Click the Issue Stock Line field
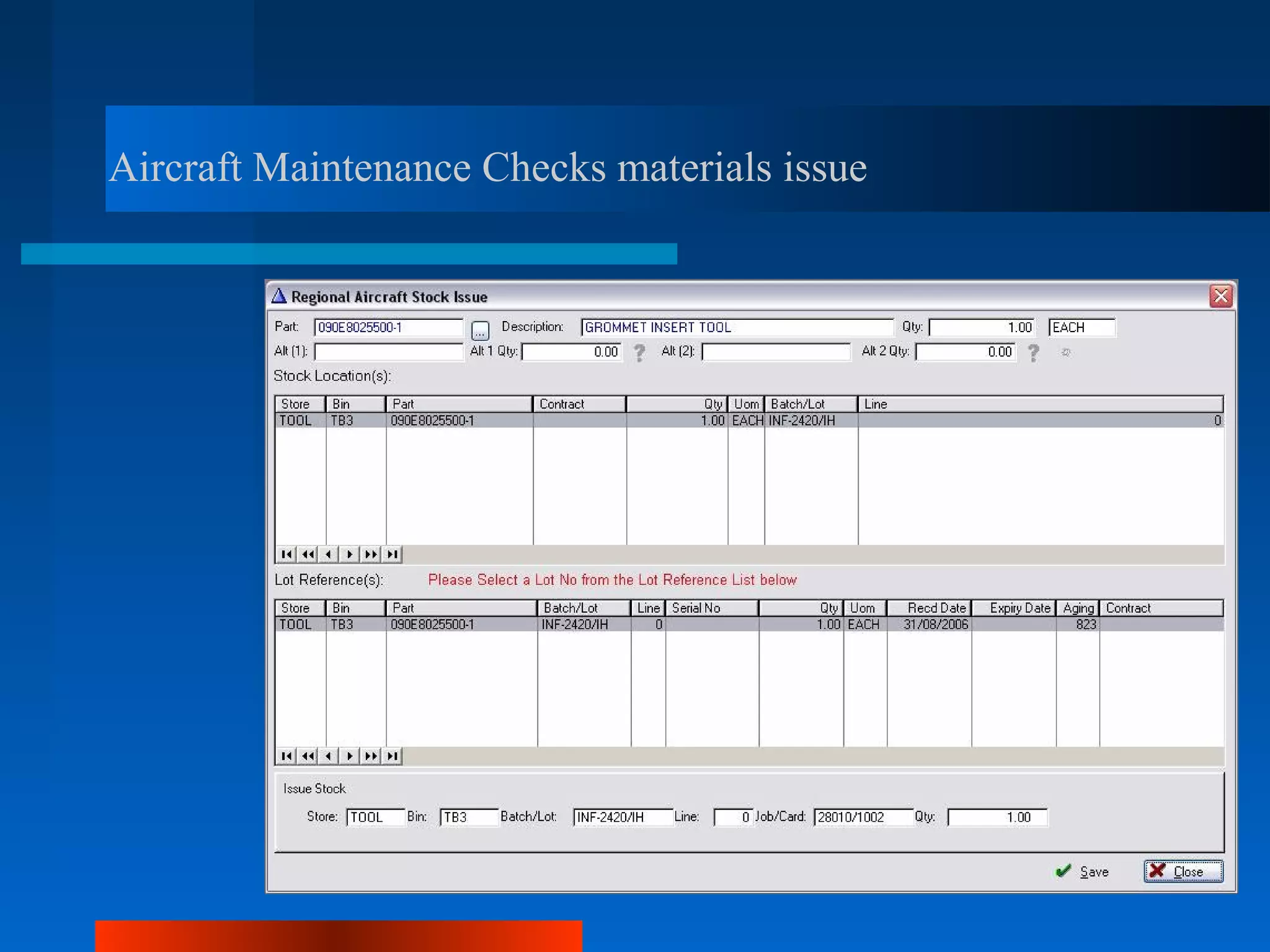The image size is (1270, 952). click(x=734, y=817)
